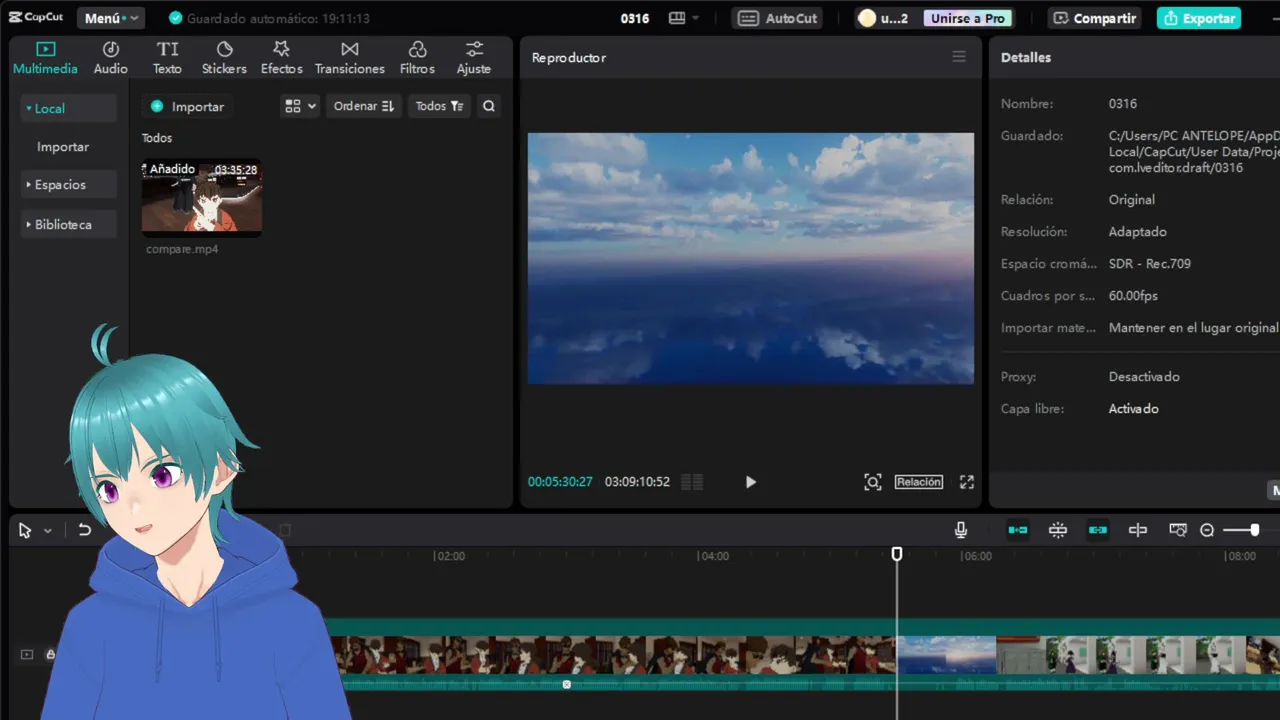Click the current timecode 00:05:30:27
Screen dimensions: 1280x720
coord(560,482)
